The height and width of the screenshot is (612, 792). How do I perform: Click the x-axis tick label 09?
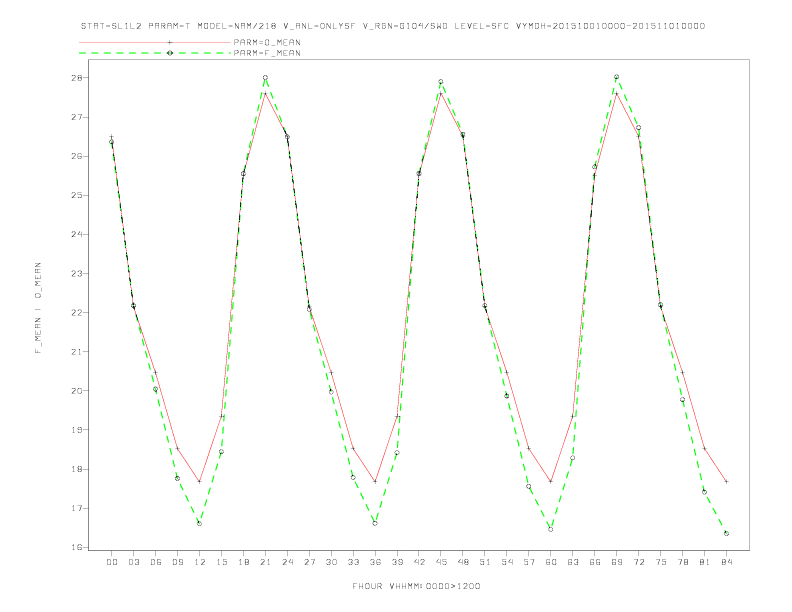tap(177, 562)
